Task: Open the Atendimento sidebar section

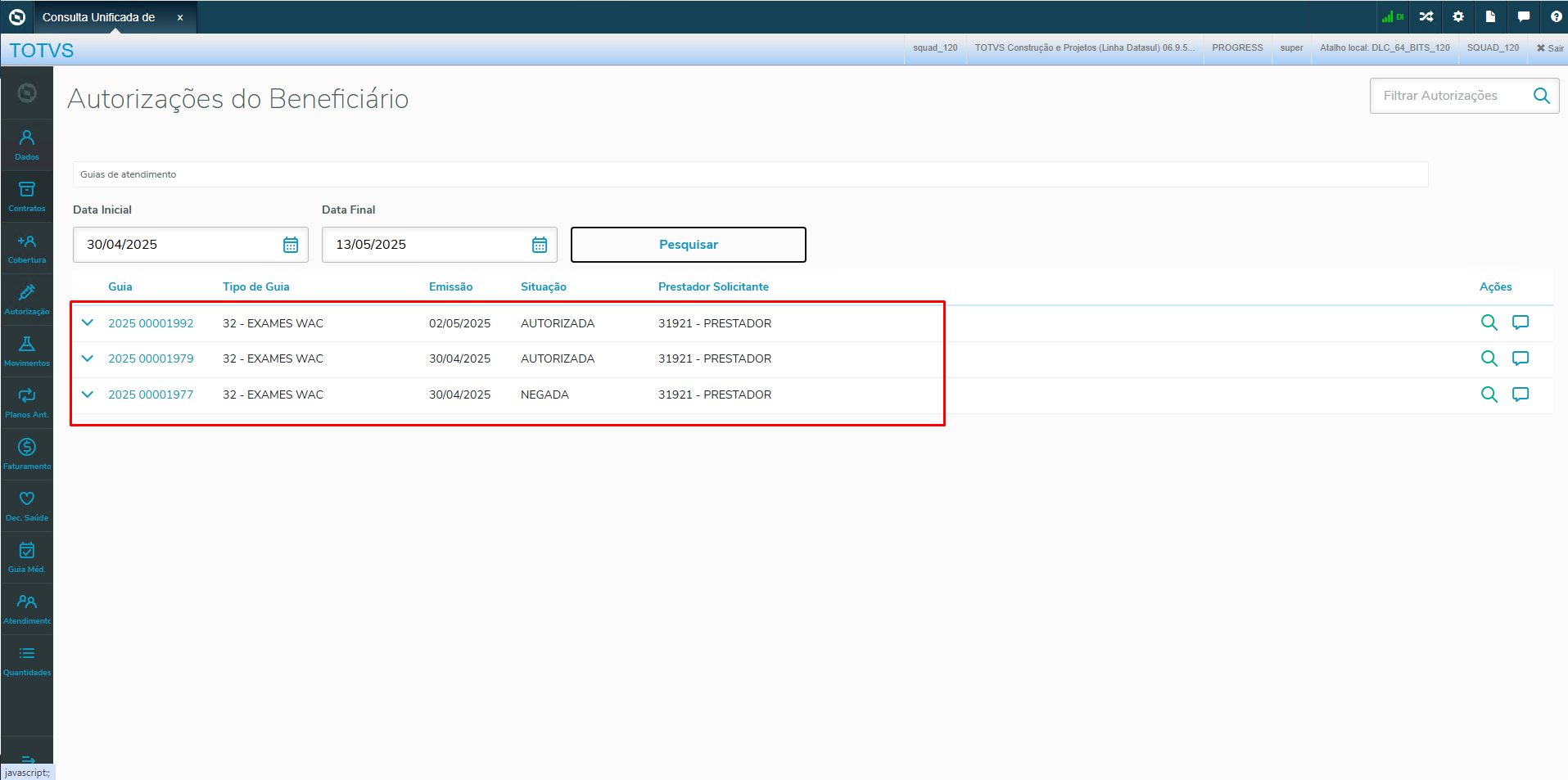Action: (x=27, y=609)
